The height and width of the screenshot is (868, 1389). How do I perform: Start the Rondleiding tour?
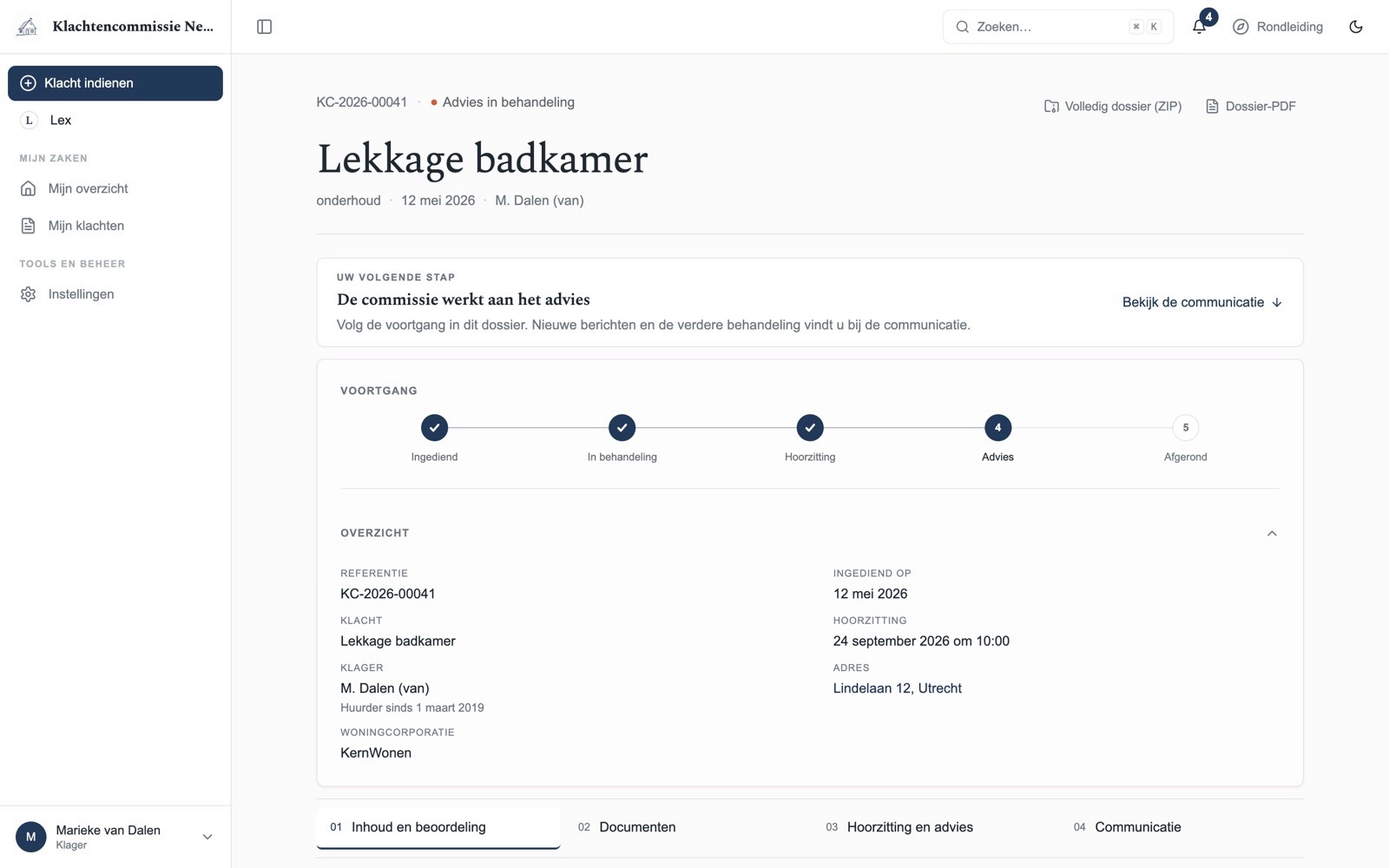pyautogui.click(x=1278, y=27)
